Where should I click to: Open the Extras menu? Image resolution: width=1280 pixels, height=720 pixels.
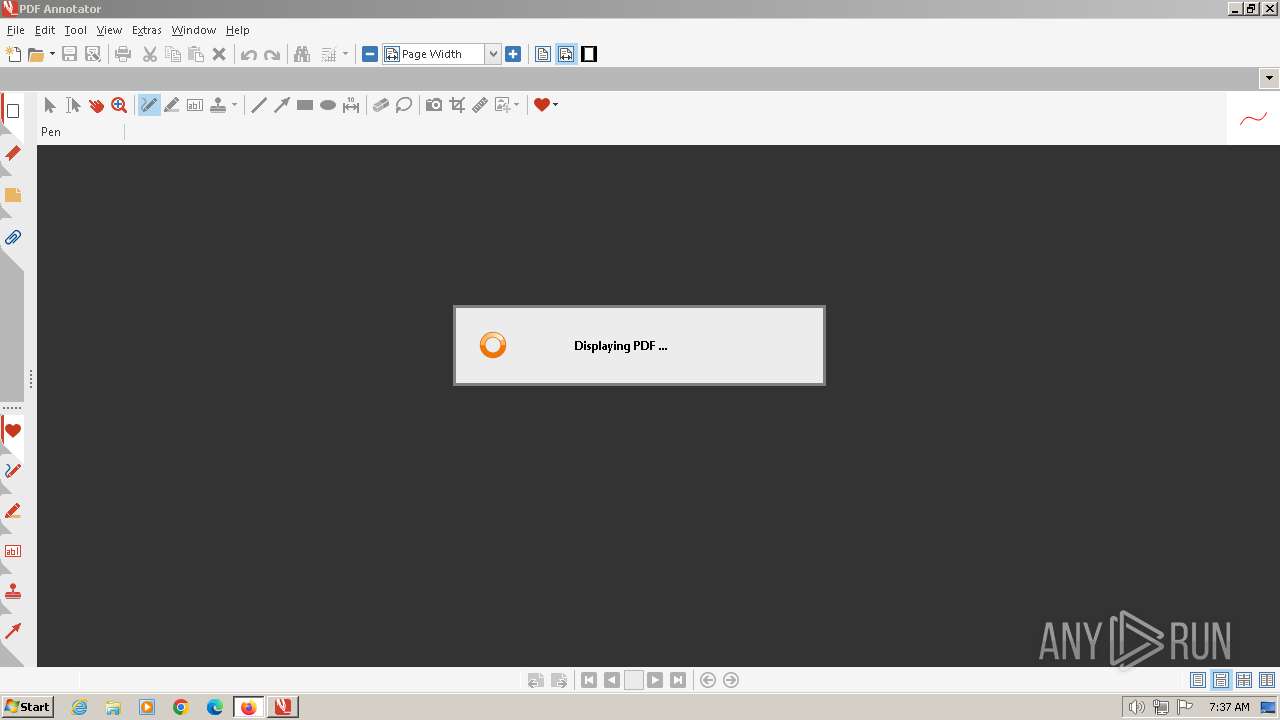click(x=147, y=30)
